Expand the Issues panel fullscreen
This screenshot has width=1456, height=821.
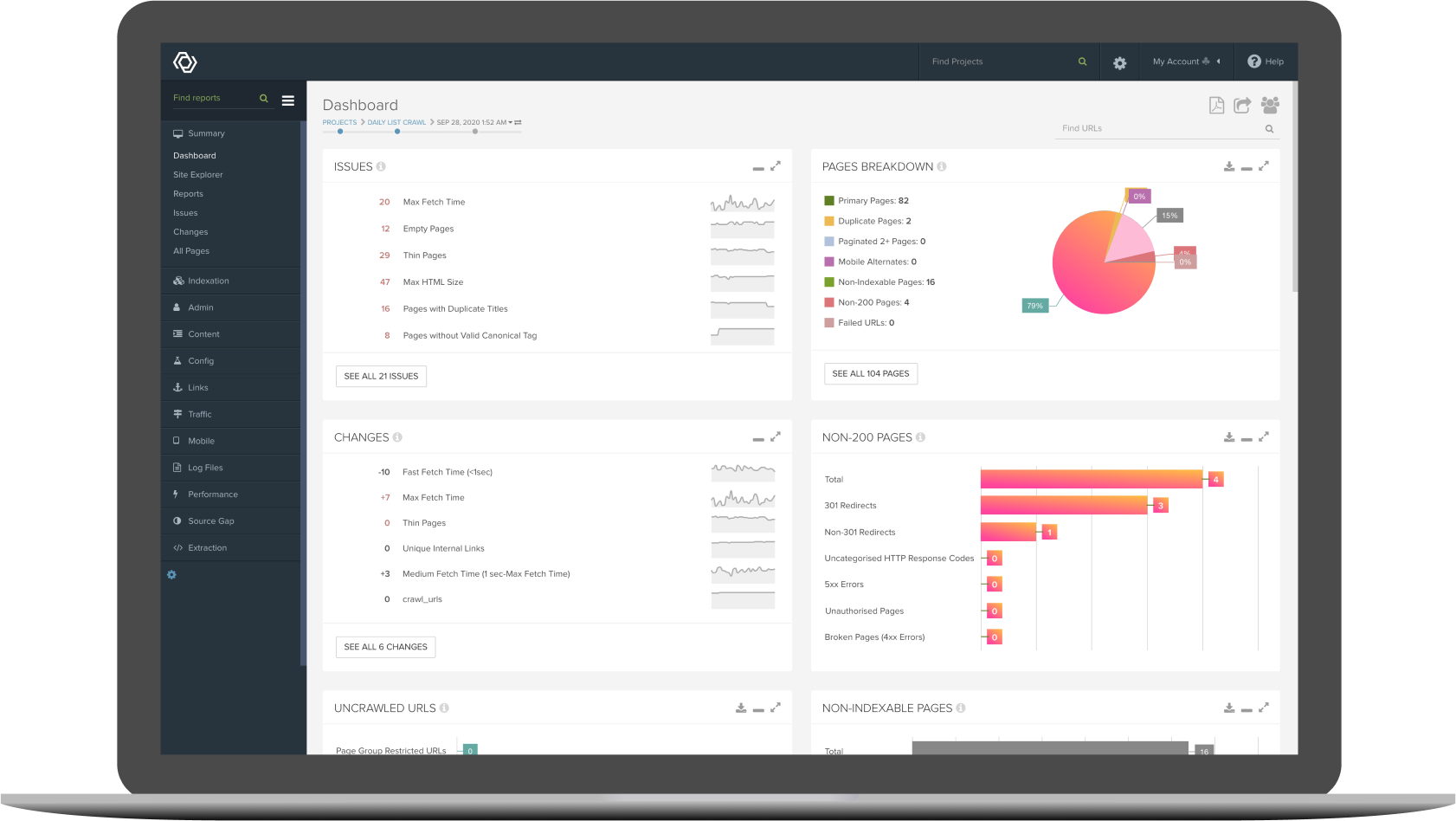click(x=776, y=166)
